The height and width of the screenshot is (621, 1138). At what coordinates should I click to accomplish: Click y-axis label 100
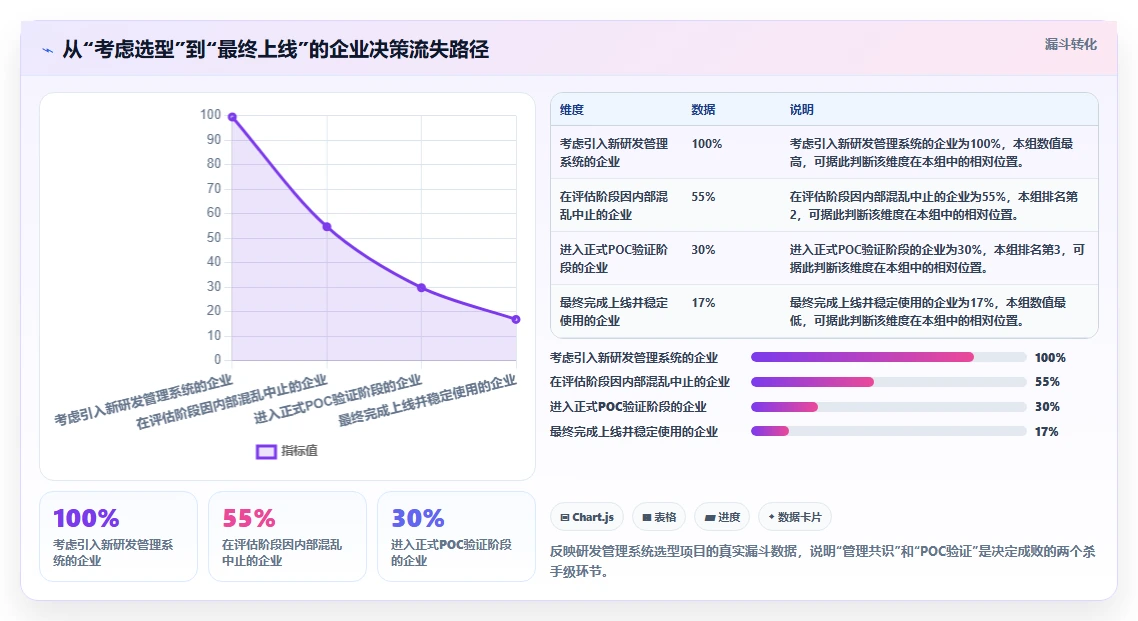tap(210, 115)
